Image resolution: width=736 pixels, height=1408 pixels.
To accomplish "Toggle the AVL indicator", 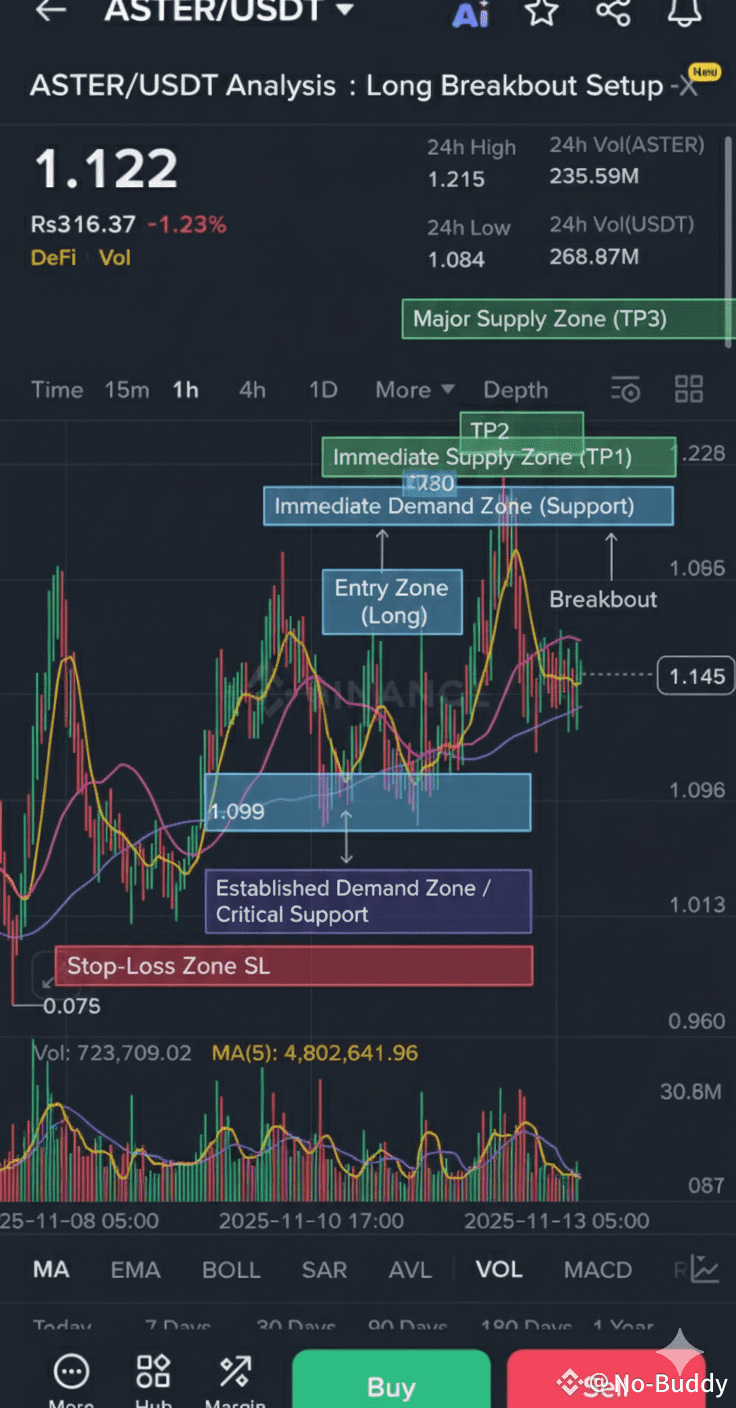I will 410,1270.
